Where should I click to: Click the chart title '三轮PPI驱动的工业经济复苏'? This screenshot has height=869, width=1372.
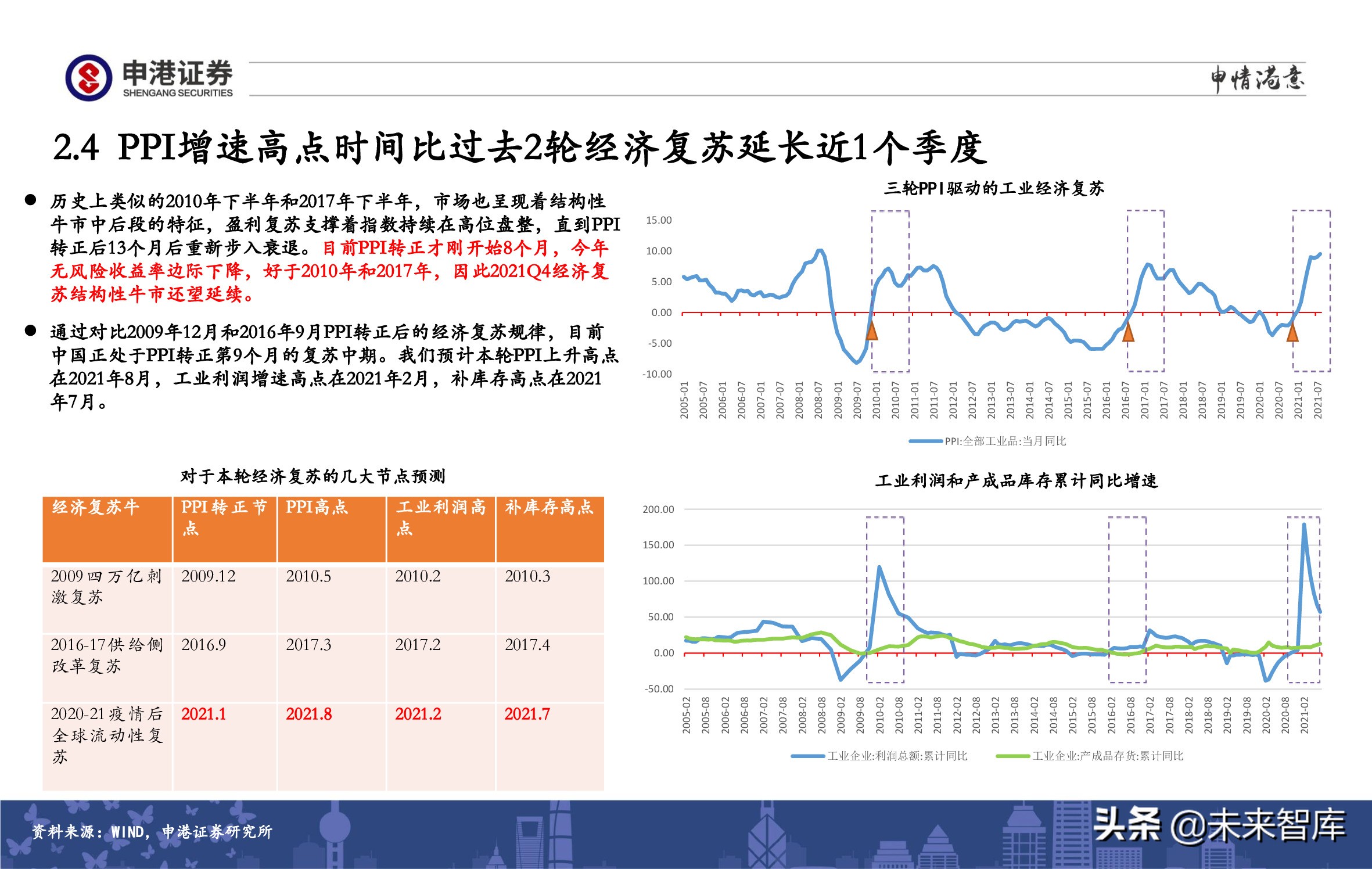994,188
